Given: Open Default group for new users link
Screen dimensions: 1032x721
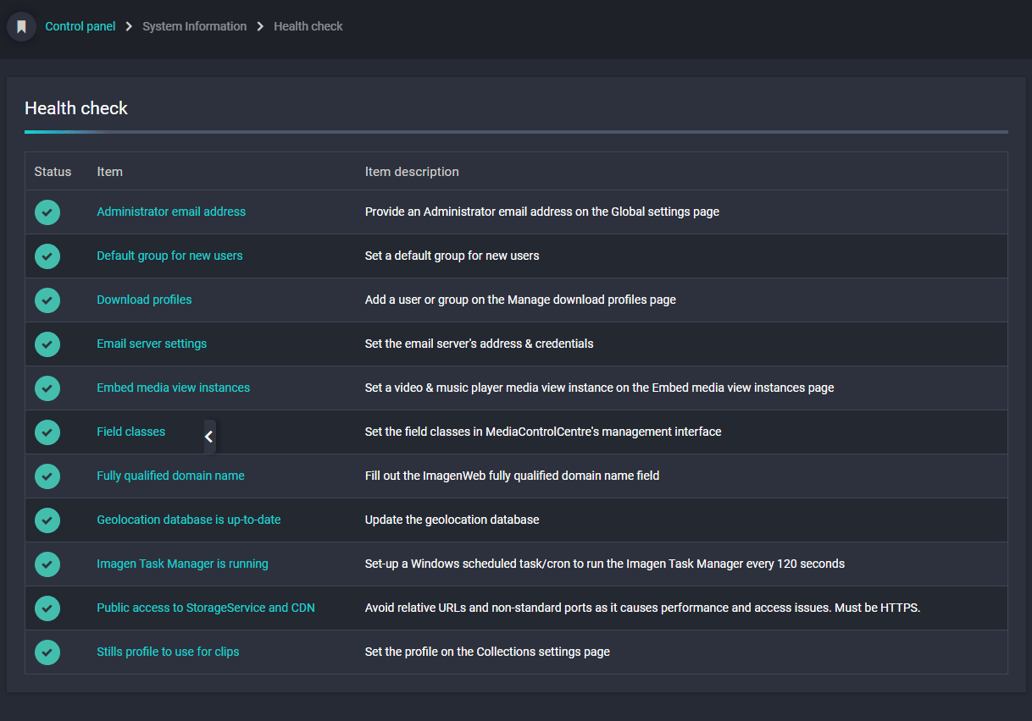Looking at the screenshot, I should click(x=170, y=255).
